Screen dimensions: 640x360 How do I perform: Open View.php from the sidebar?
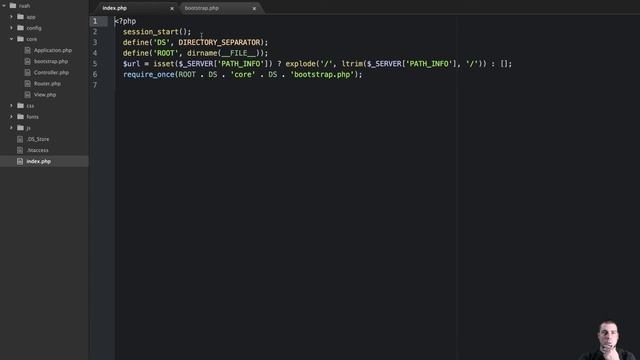coord(45,94)
